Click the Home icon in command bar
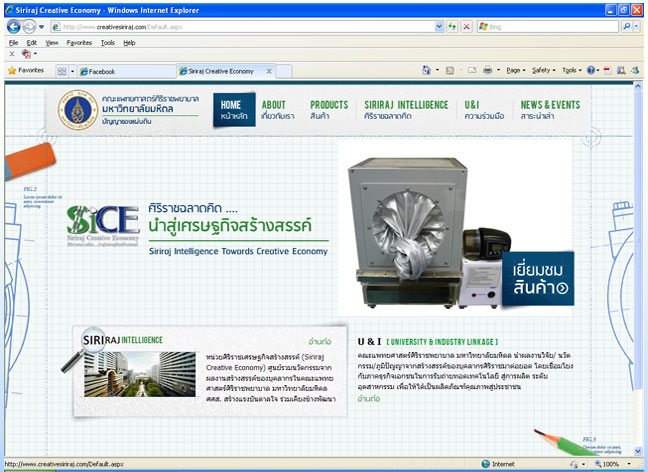The width and height of the screenshot is (648, 472). [427, 71]
